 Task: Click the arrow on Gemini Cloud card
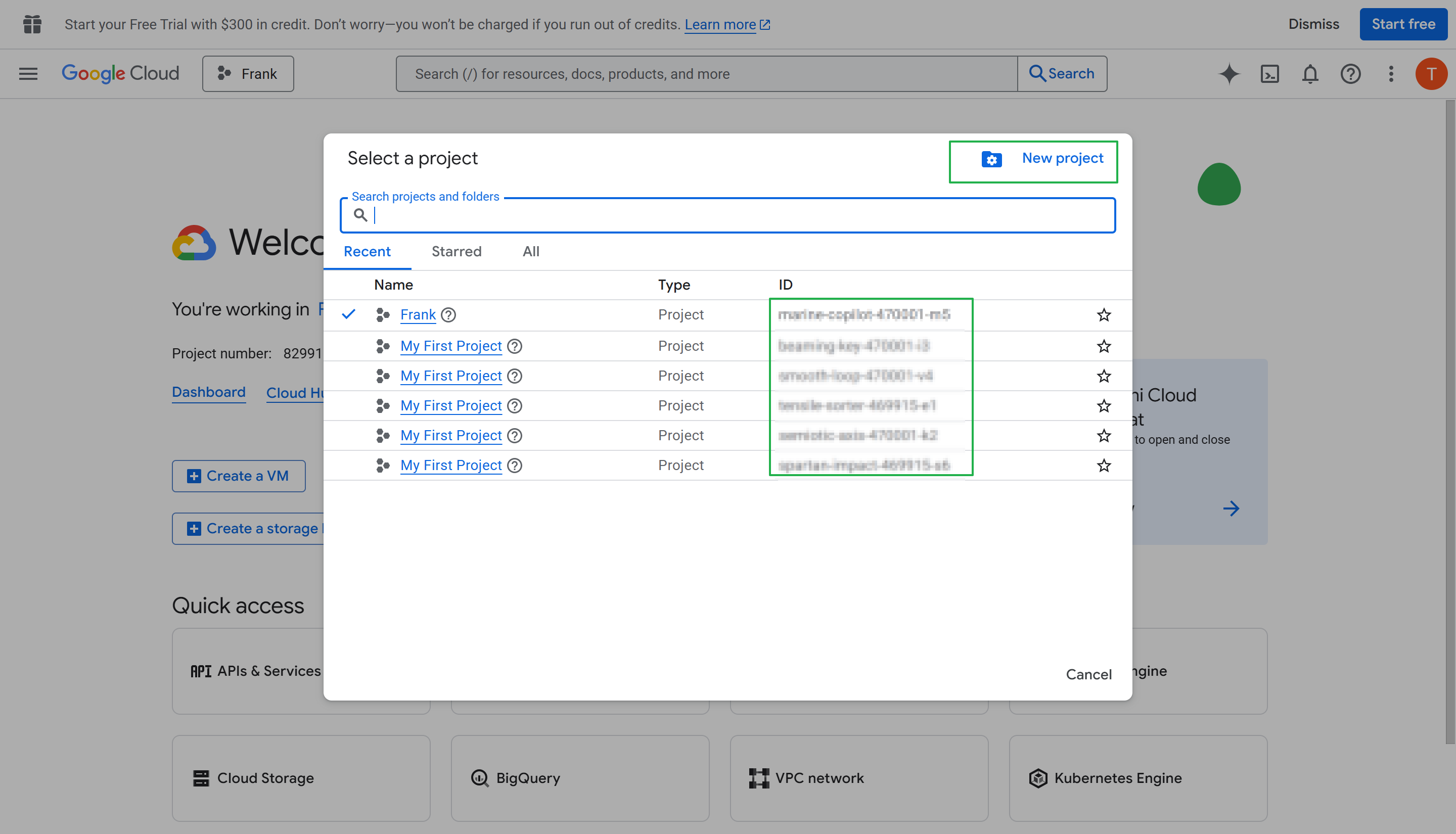pyautogui.click(x=1231, y=508)
